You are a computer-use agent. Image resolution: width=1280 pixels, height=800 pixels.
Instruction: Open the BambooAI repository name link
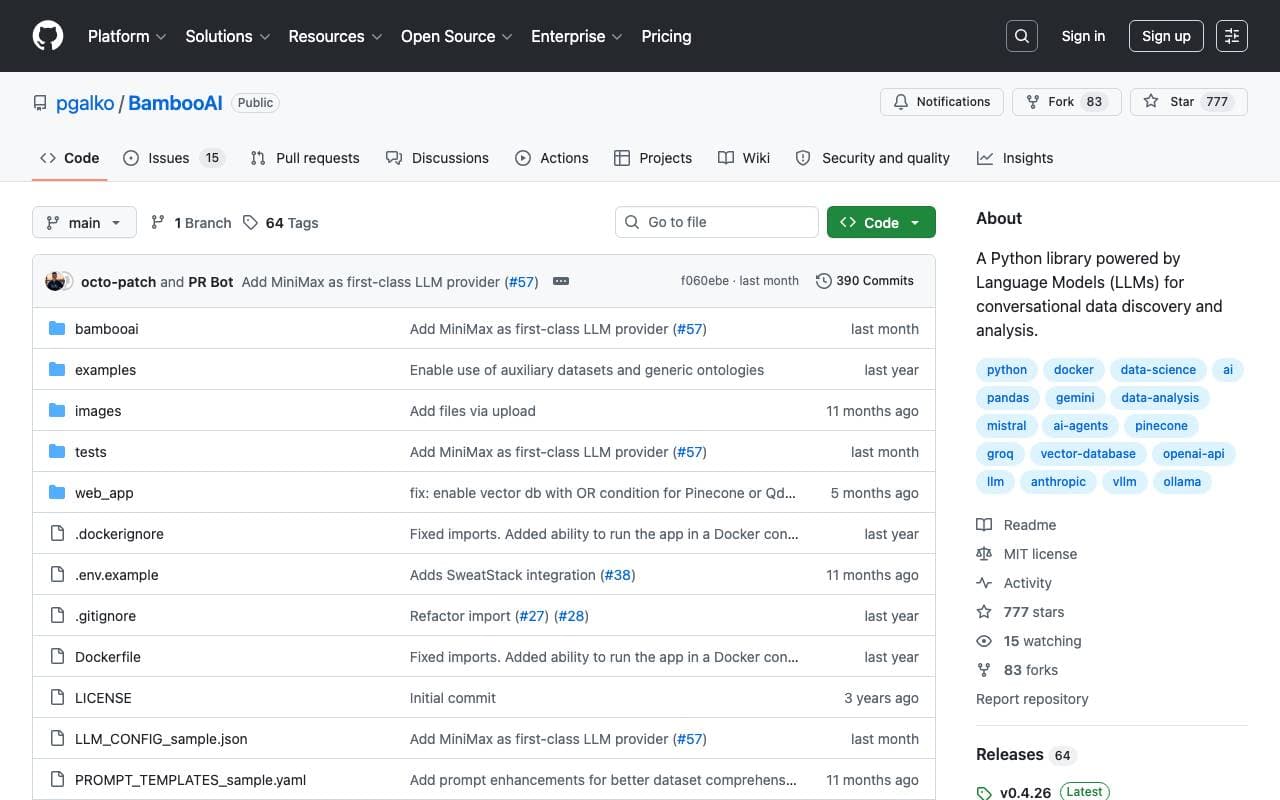175,103
